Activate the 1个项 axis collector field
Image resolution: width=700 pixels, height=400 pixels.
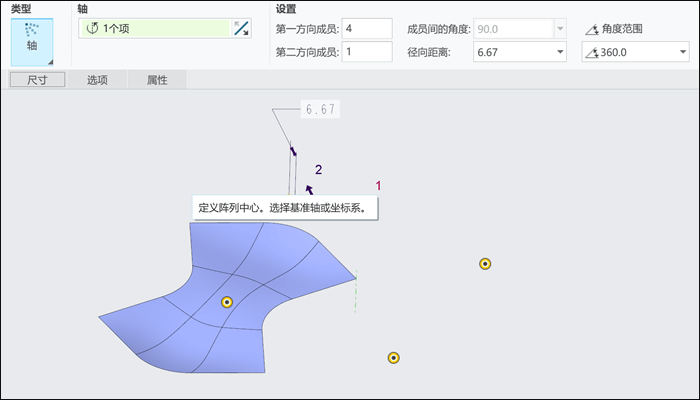[x=154, y=29]
